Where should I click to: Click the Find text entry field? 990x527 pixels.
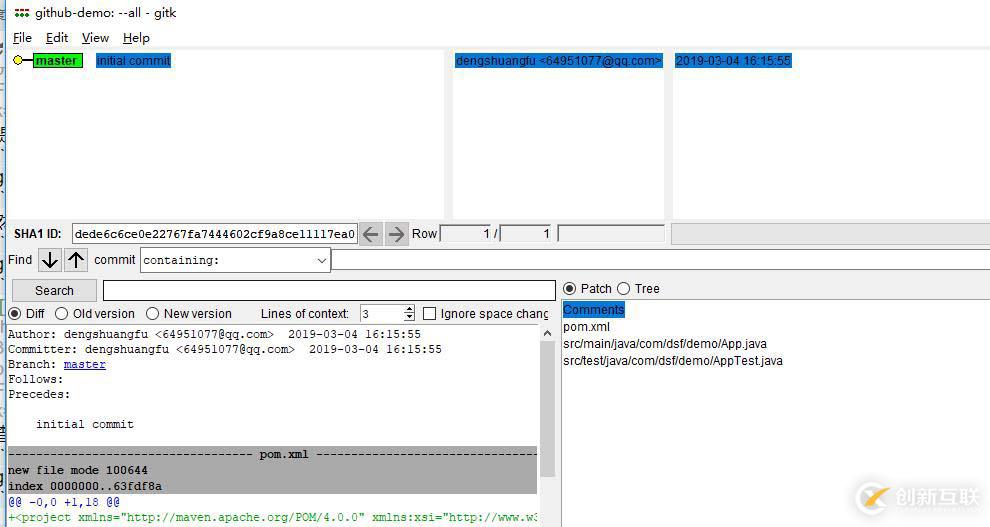pos(660,260)
